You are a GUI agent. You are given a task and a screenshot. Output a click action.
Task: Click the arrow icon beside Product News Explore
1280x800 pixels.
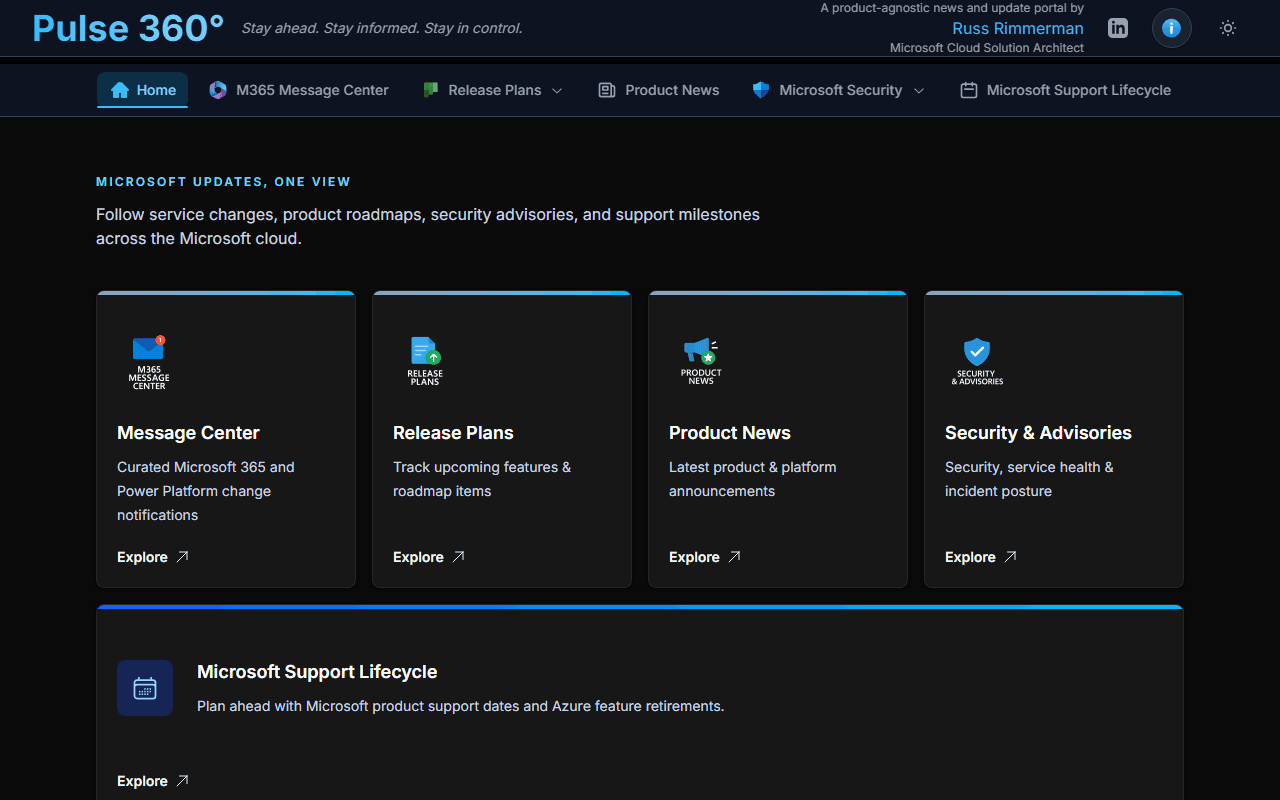tap(734, 557)
